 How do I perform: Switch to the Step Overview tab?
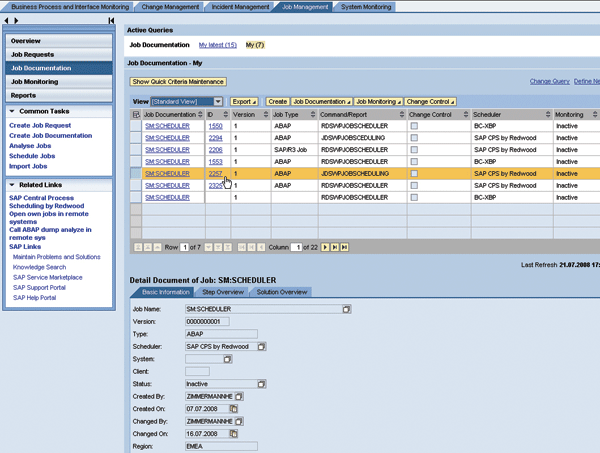(x=222, y=292)
